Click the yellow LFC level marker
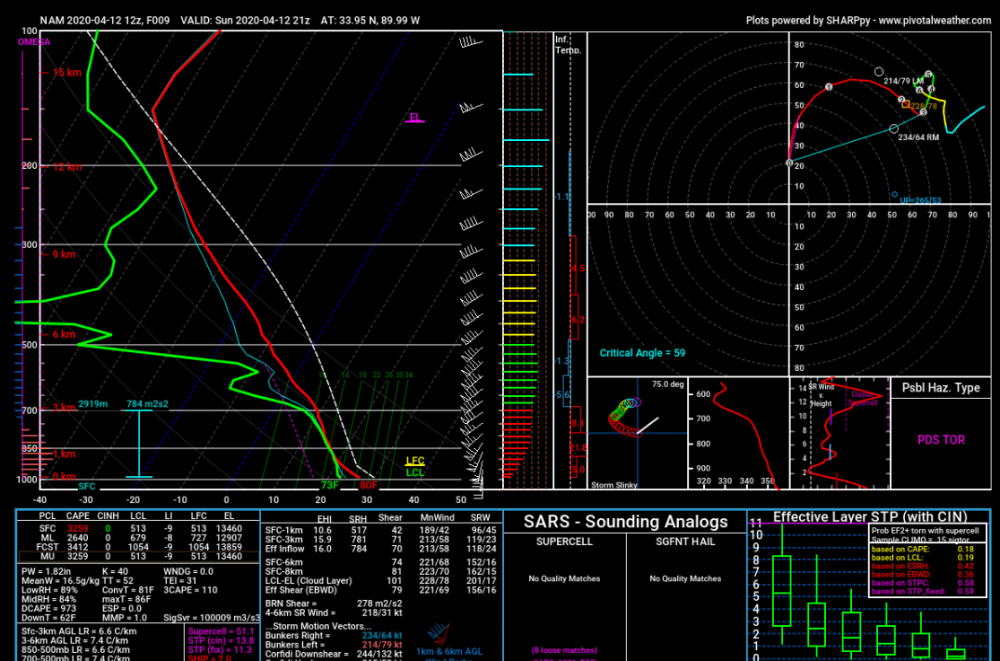 click(415, 461)
